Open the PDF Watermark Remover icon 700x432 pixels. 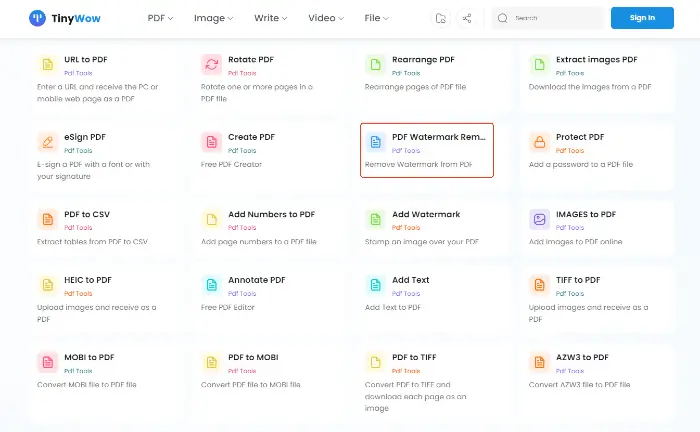pos(375,142)
